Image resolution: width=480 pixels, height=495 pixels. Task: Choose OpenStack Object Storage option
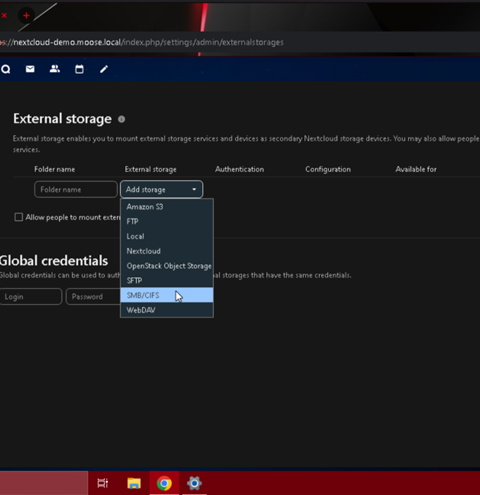click(167, 266)
